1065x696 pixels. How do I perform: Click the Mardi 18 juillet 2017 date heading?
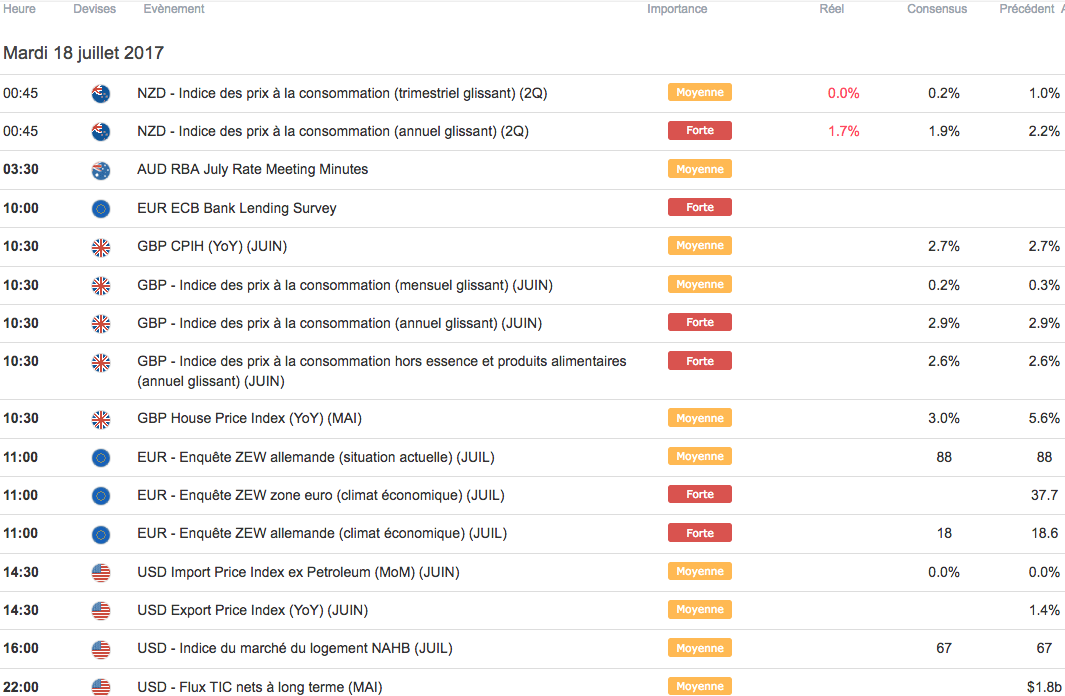83,53
